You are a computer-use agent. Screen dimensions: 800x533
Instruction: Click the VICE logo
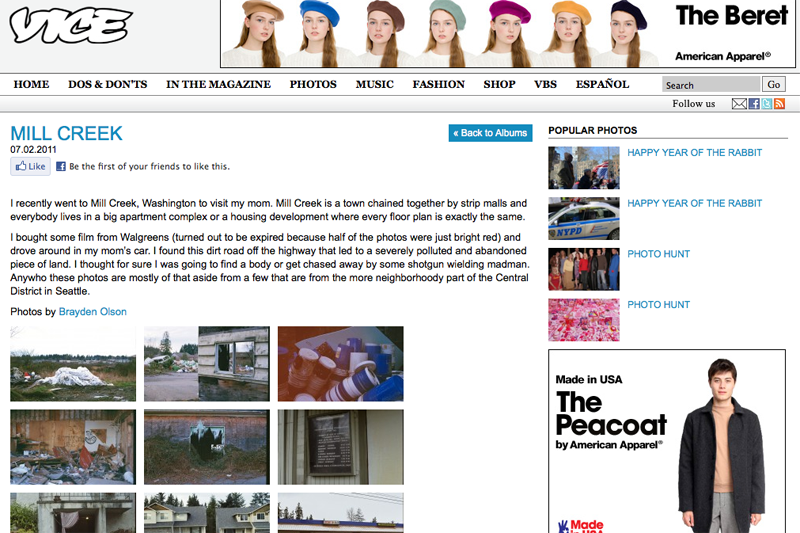click(x=71, y=25)
